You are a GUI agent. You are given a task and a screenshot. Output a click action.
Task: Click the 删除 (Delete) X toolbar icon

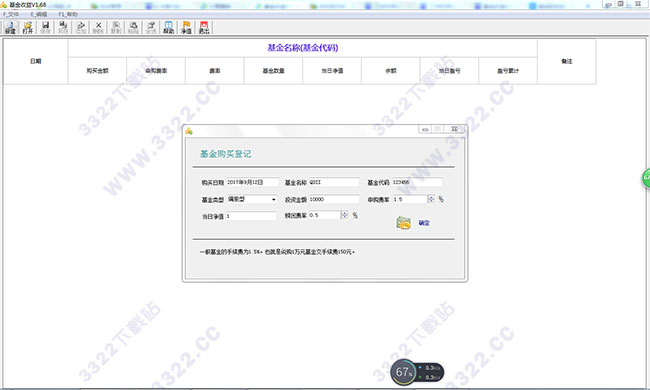pos(98,27)
